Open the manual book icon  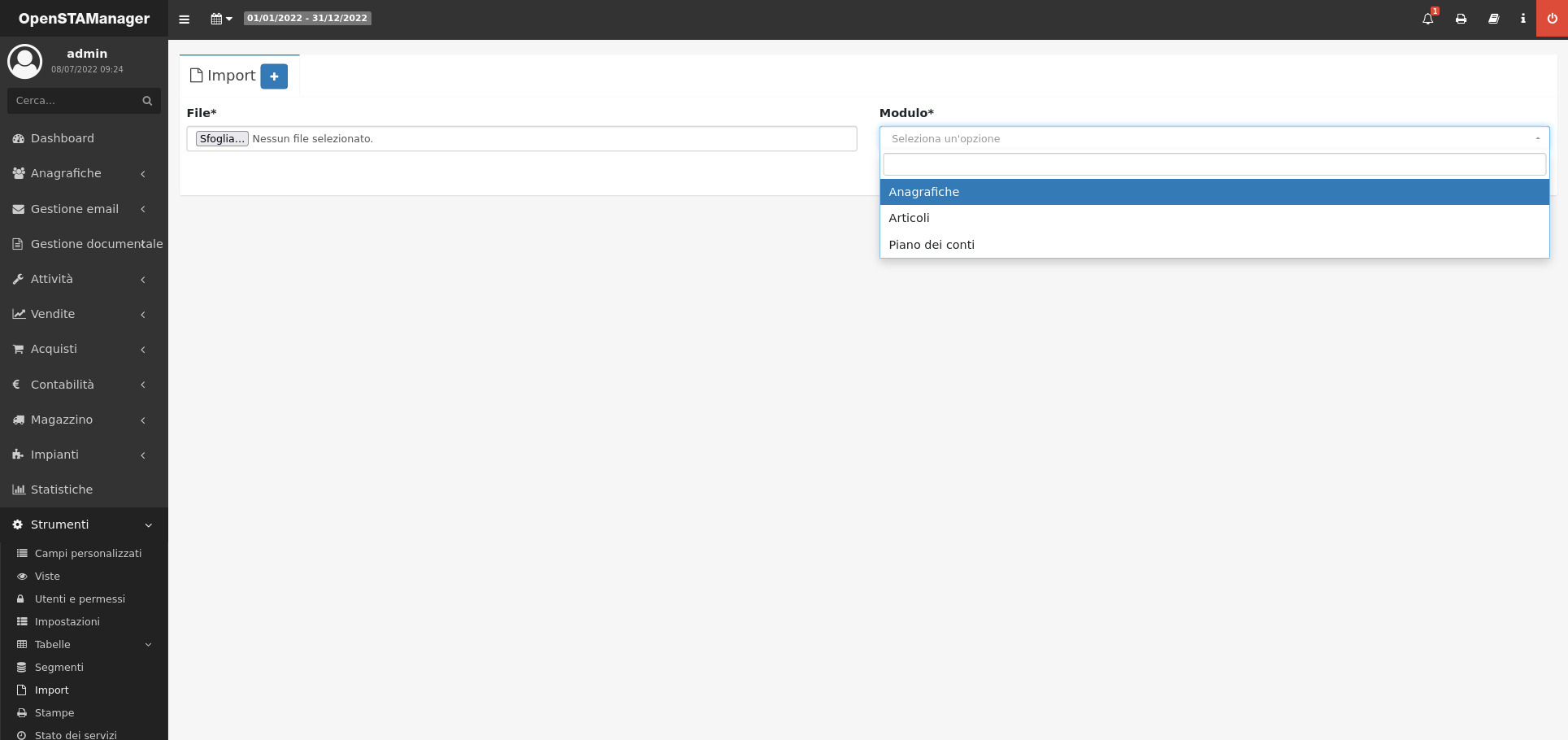1493,19
